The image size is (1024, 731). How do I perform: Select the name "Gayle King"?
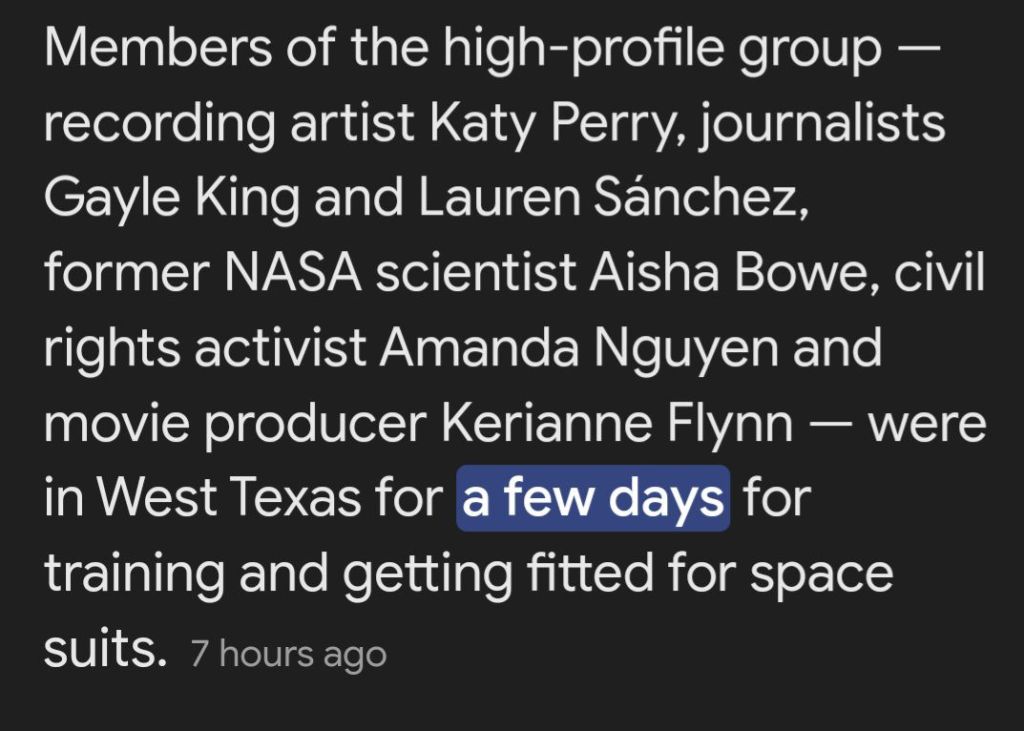(x=171, y=198)
